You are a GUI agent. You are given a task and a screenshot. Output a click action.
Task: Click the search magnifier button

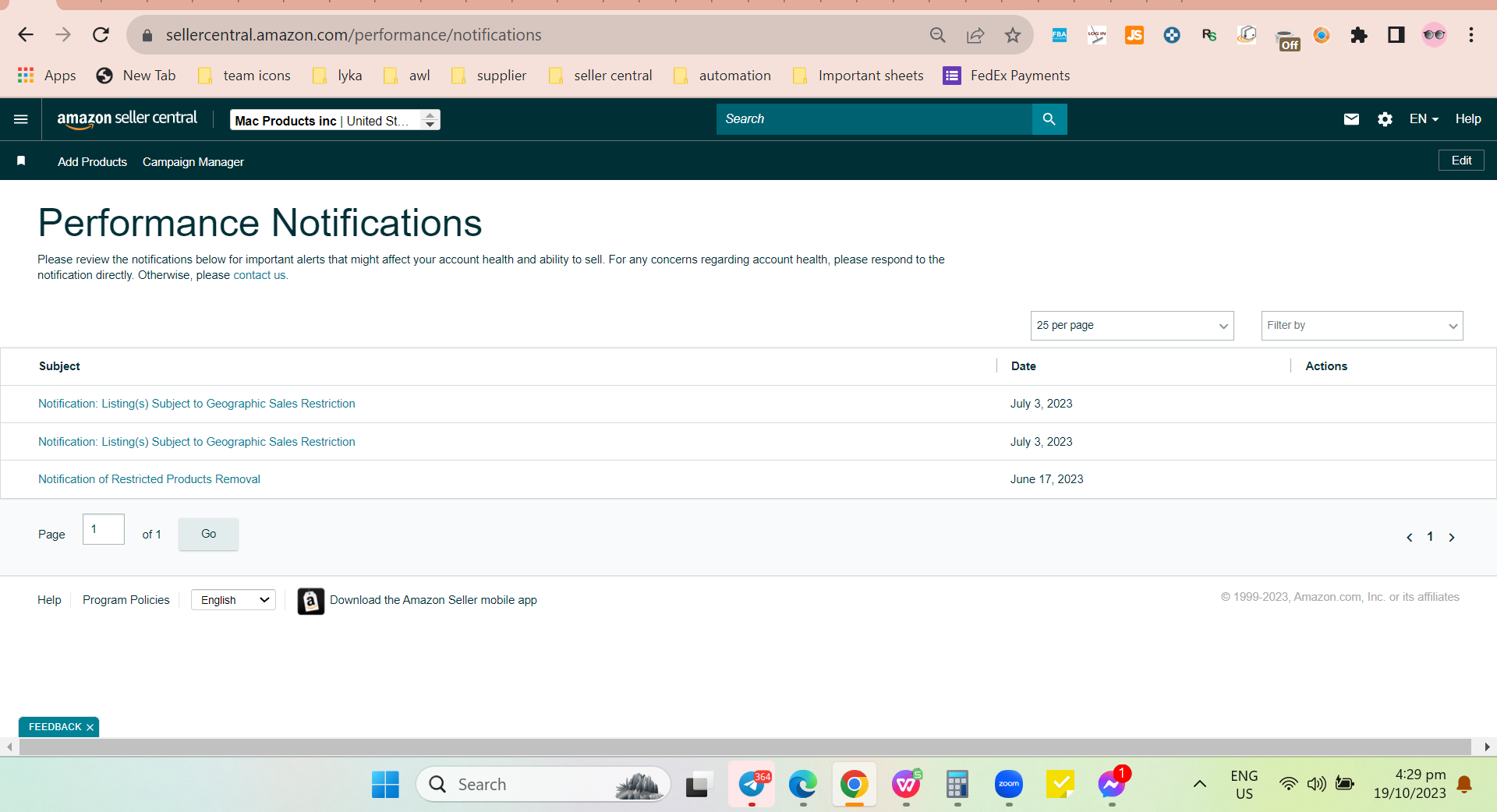pyautogui.click(x=1049, y=119)
